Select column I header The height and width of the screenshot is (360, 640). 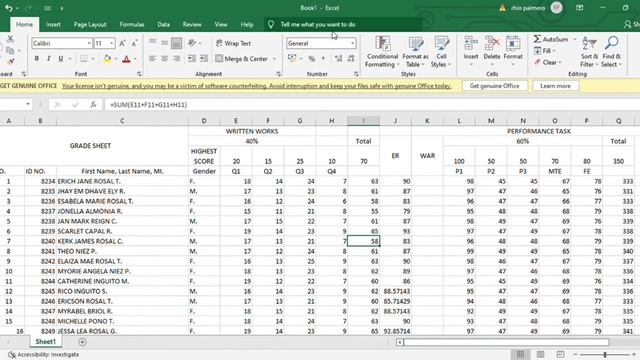tap(363, 121)
